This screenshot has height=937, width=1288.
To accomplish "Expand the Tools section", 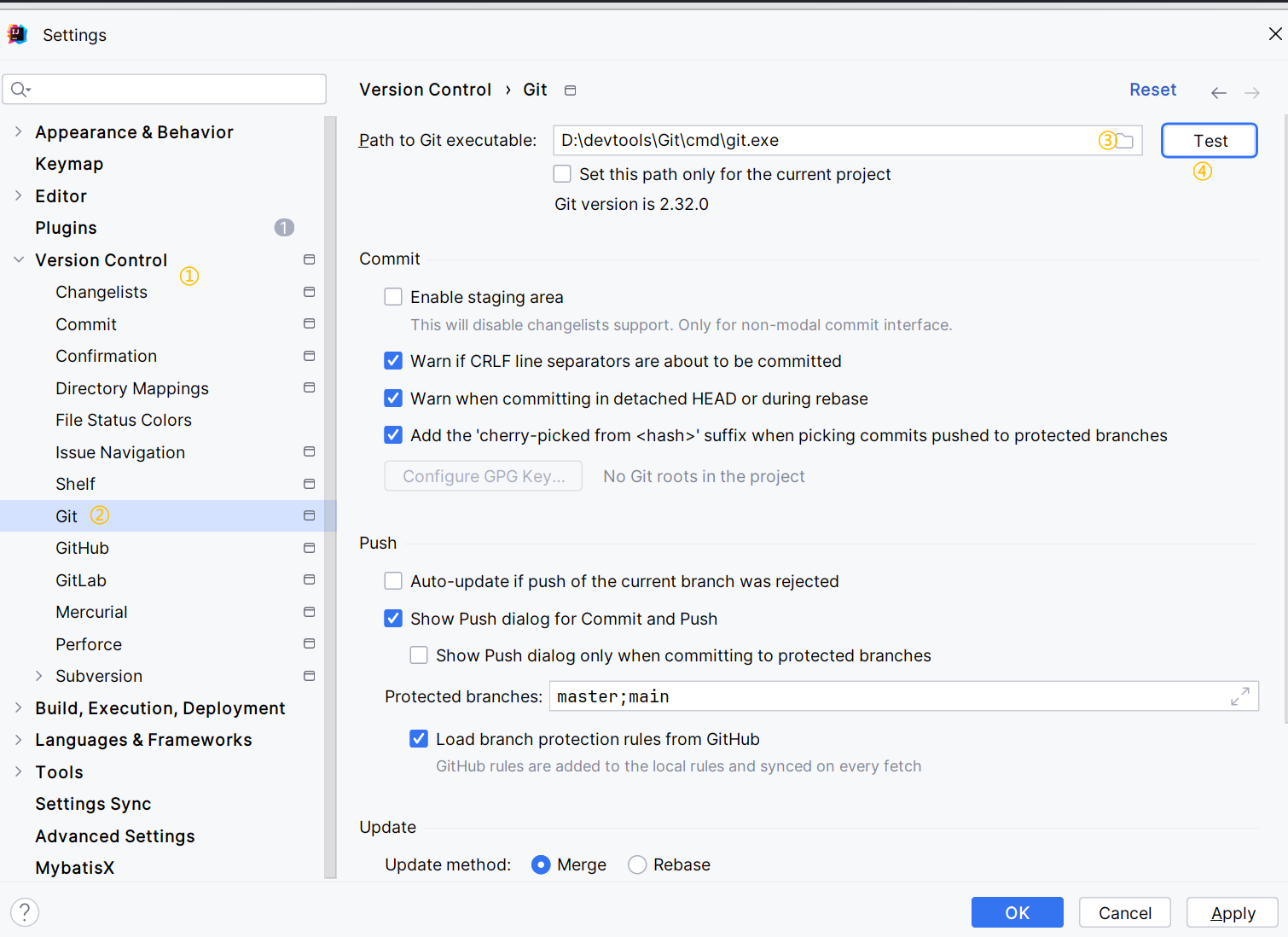I will point(18,771).
